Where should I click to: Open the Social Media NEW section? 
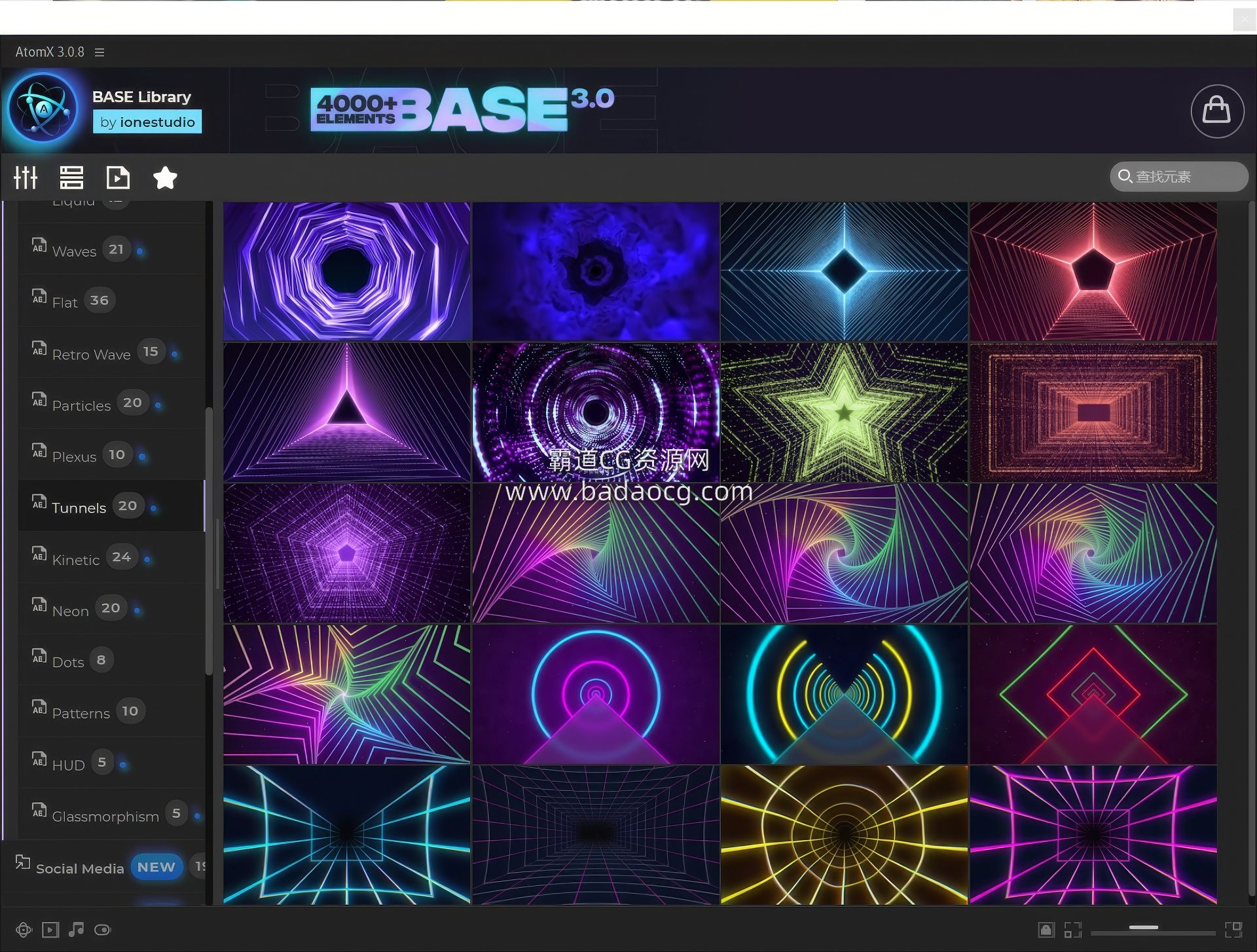pos(105,867)
